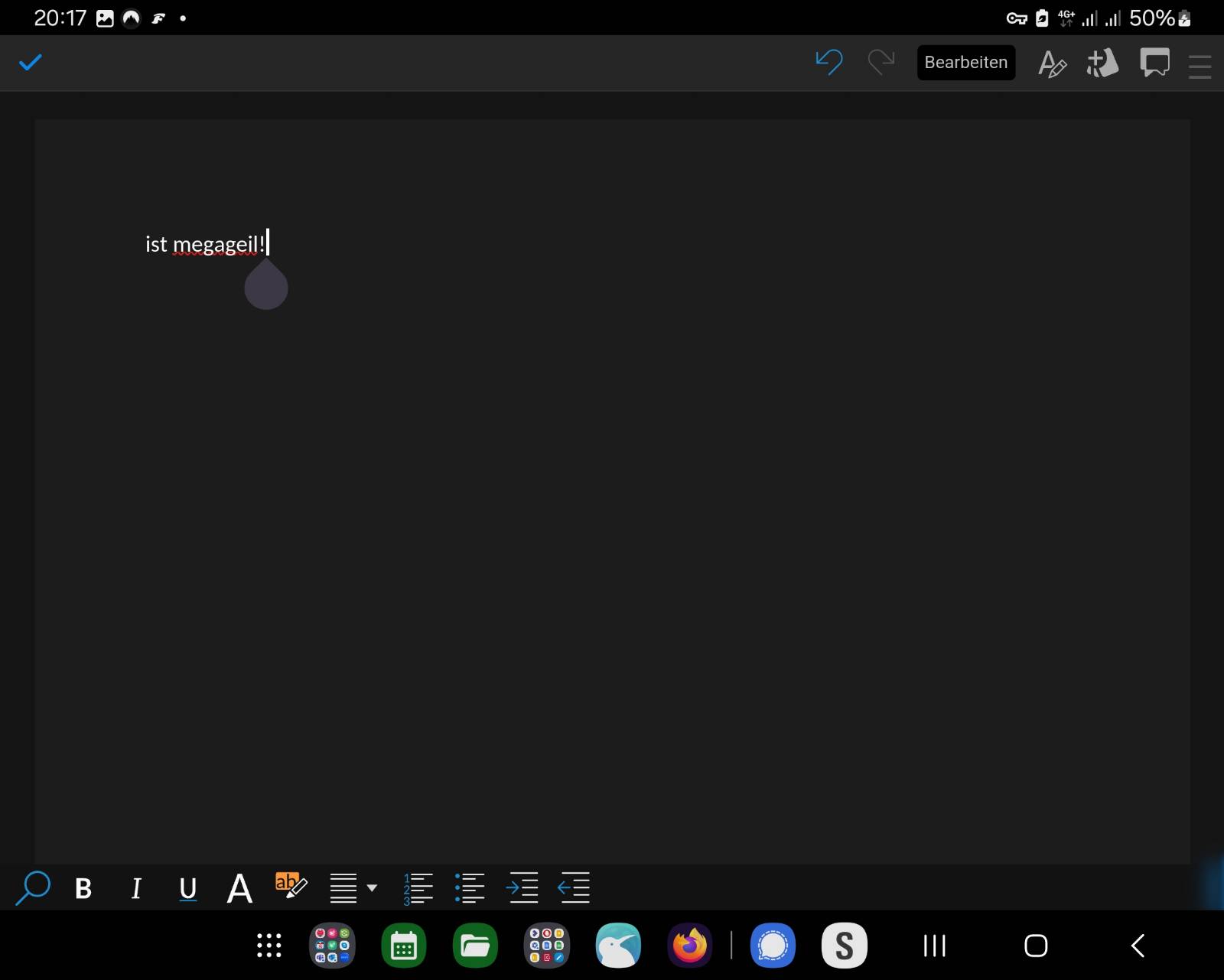Open the search magnifier tool
The width and height of the screenshot is (1224, 980).
point(33,887)
